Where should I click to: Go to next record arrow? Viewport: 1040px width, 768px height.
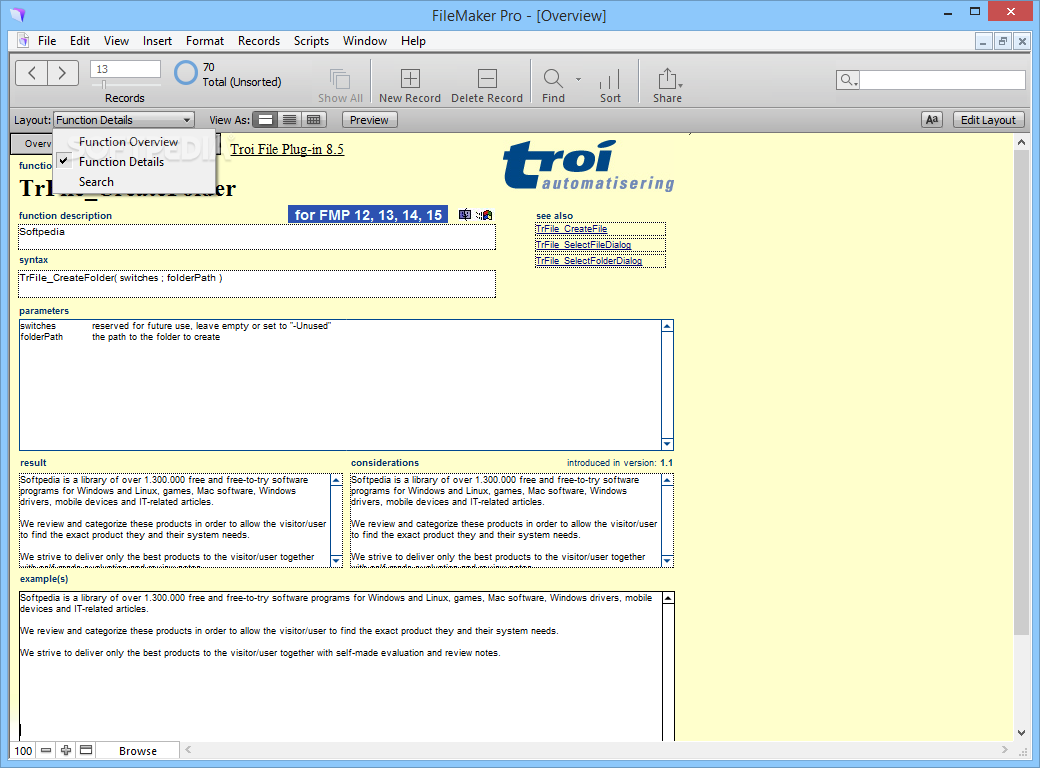click(62, 73)
